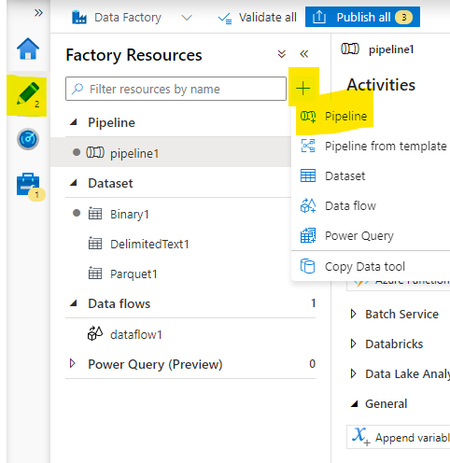Expand the Power Query (Preview) section

(x=72, y=364)
